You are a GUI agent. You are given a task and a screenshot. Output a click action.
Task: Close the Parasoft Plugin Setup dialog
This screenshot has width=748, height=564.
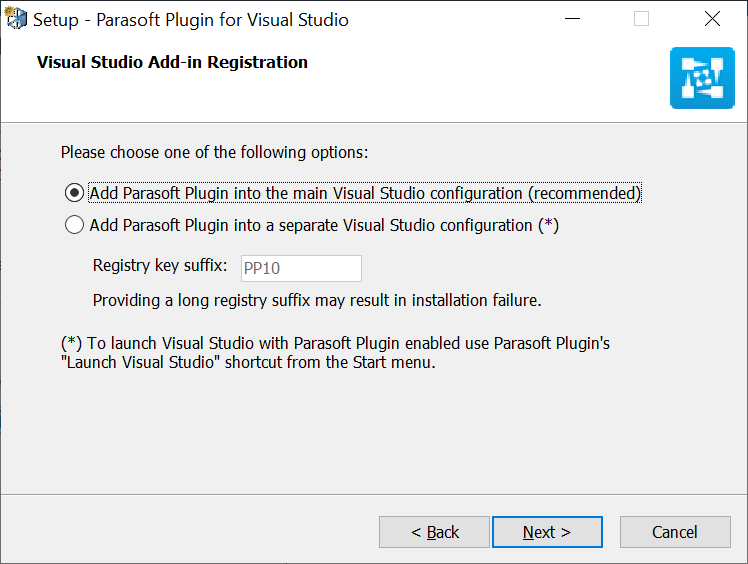pos(712,19)
